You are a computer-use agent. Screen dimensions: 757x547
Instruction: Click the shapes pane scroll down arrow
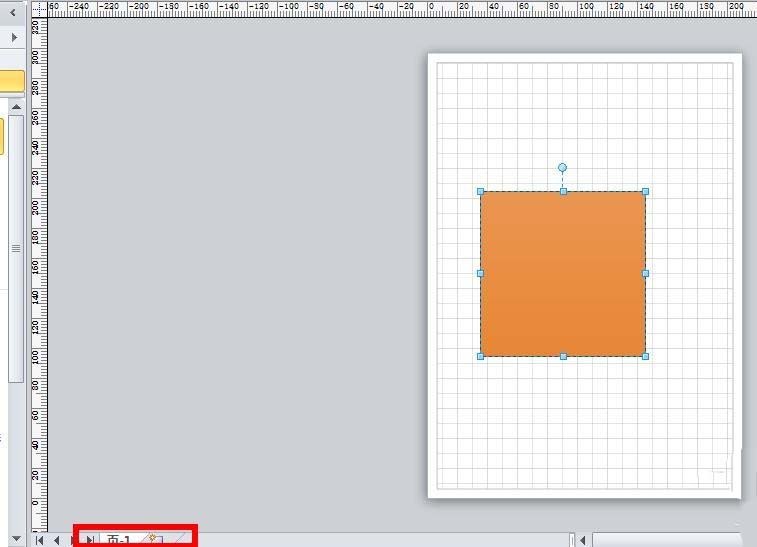(x=16, y=538)
